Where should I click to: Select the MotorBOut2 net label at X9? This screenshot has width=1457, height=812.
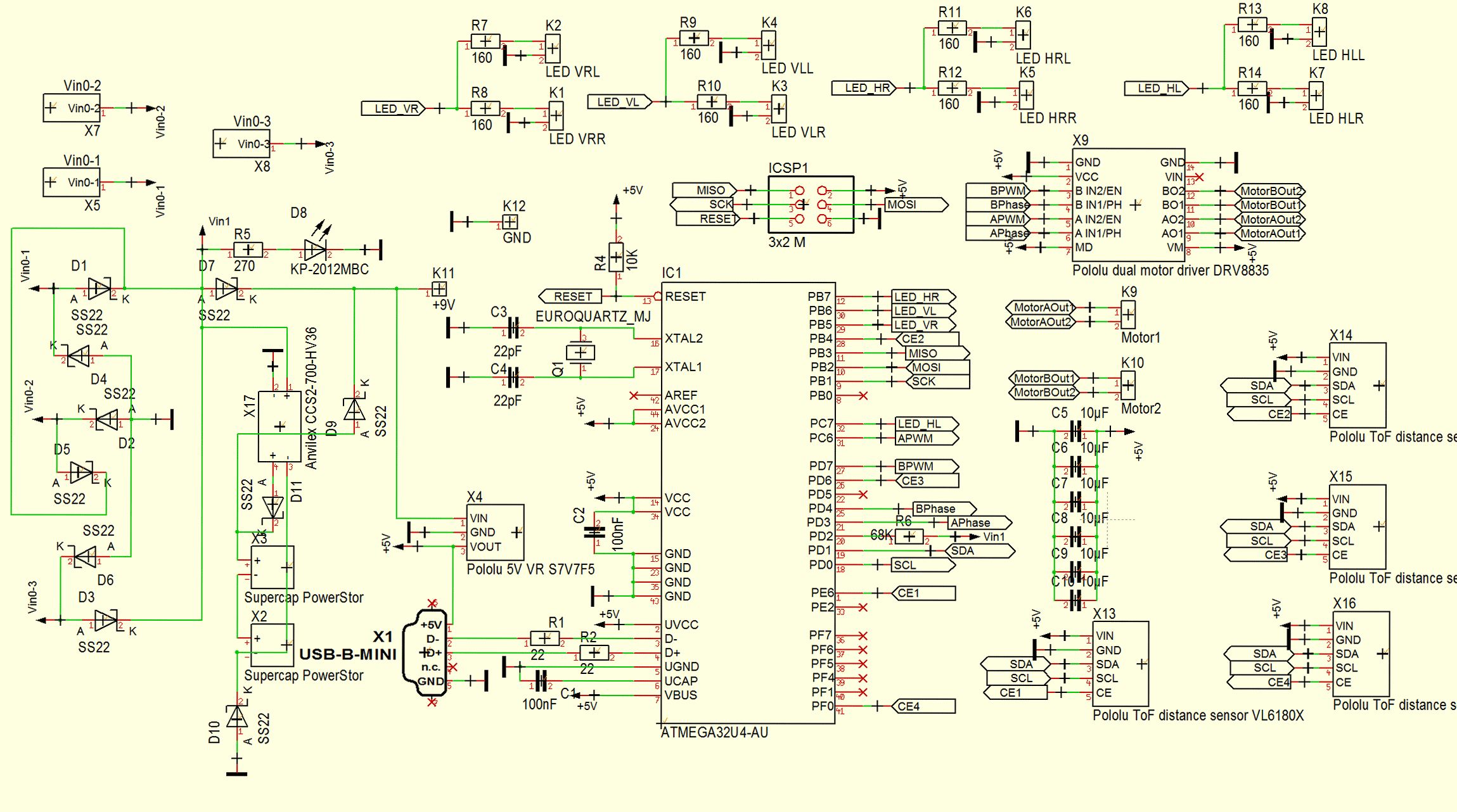[1269, 191]
